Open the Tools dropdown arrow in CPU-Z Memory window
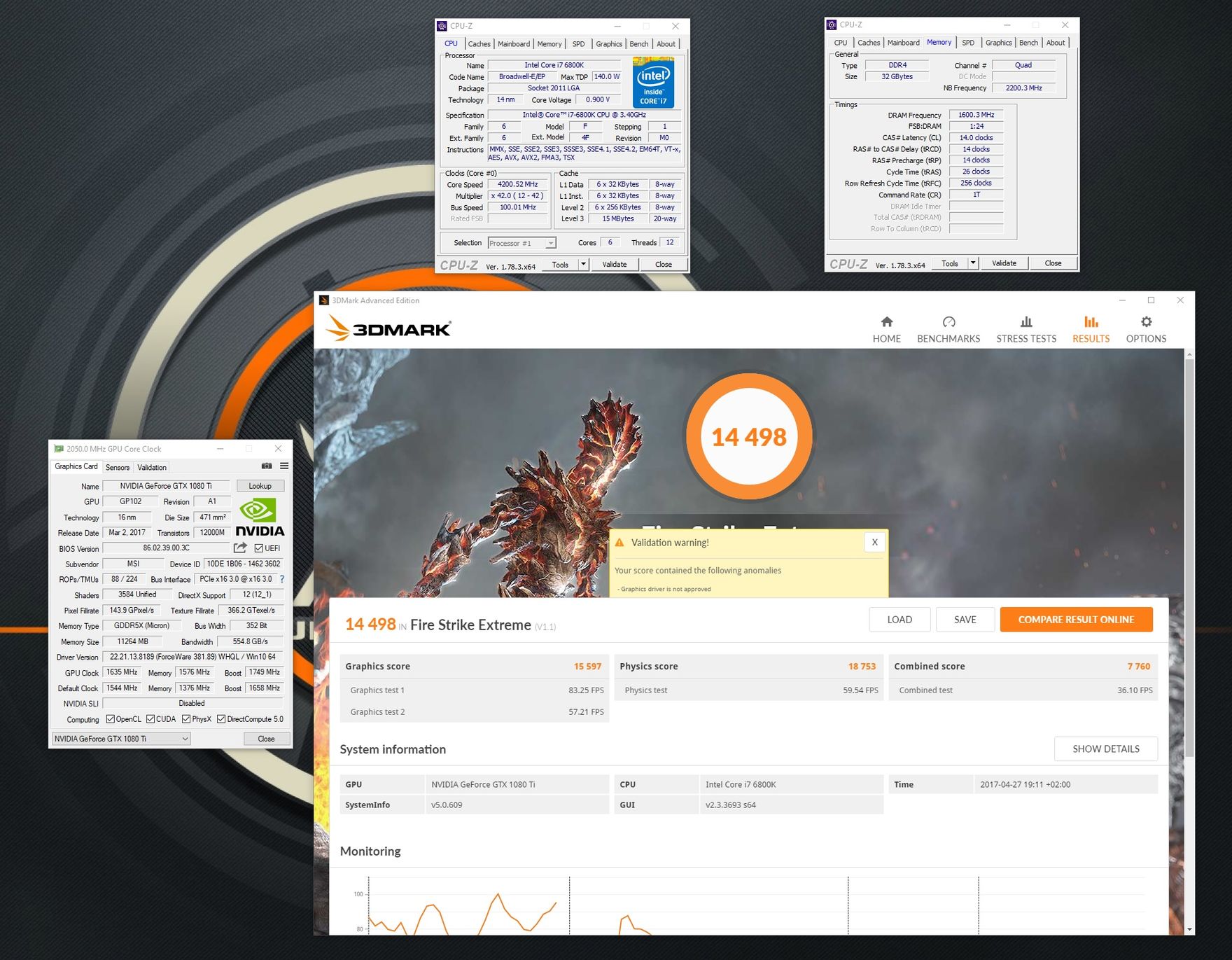The height and width of the screenshot is (960, 1232). (973, 263)
